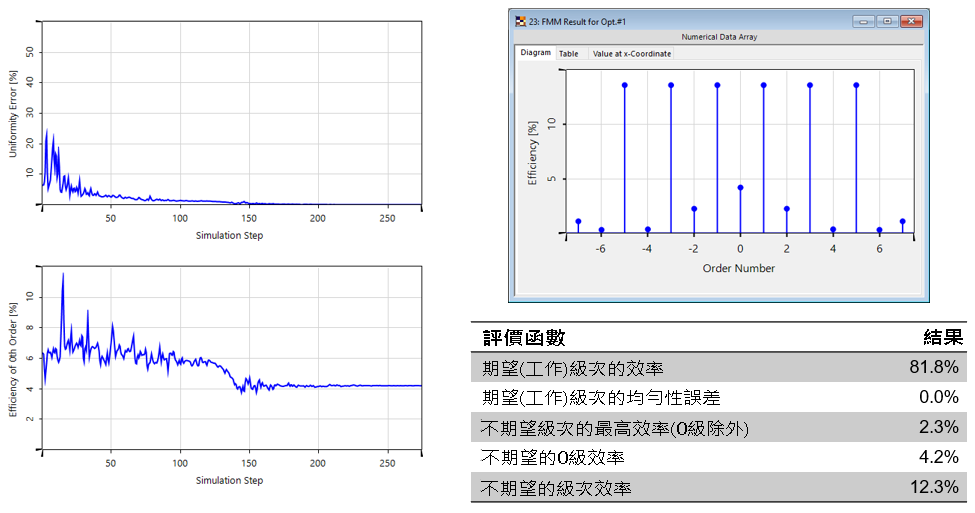This screenshot has width=975, height=513.
Task: Click the '不期望的級次效率' row label
Action: 556,488
